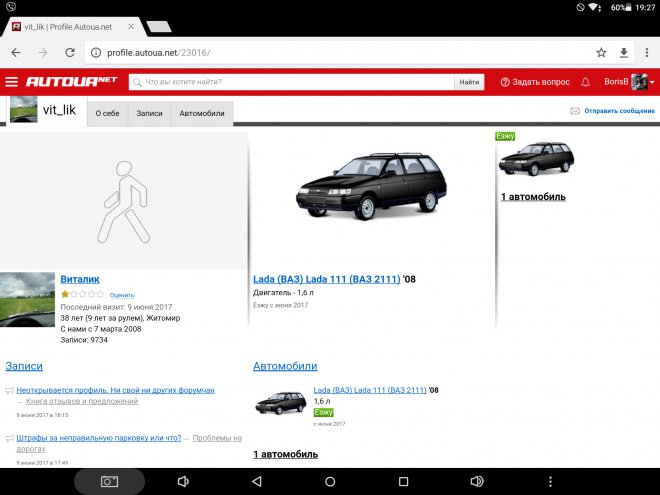The height and width of the screenshot is (495, 660).
Task: Open the large black Lada 111 car photo
Action: tap(371, 187)
